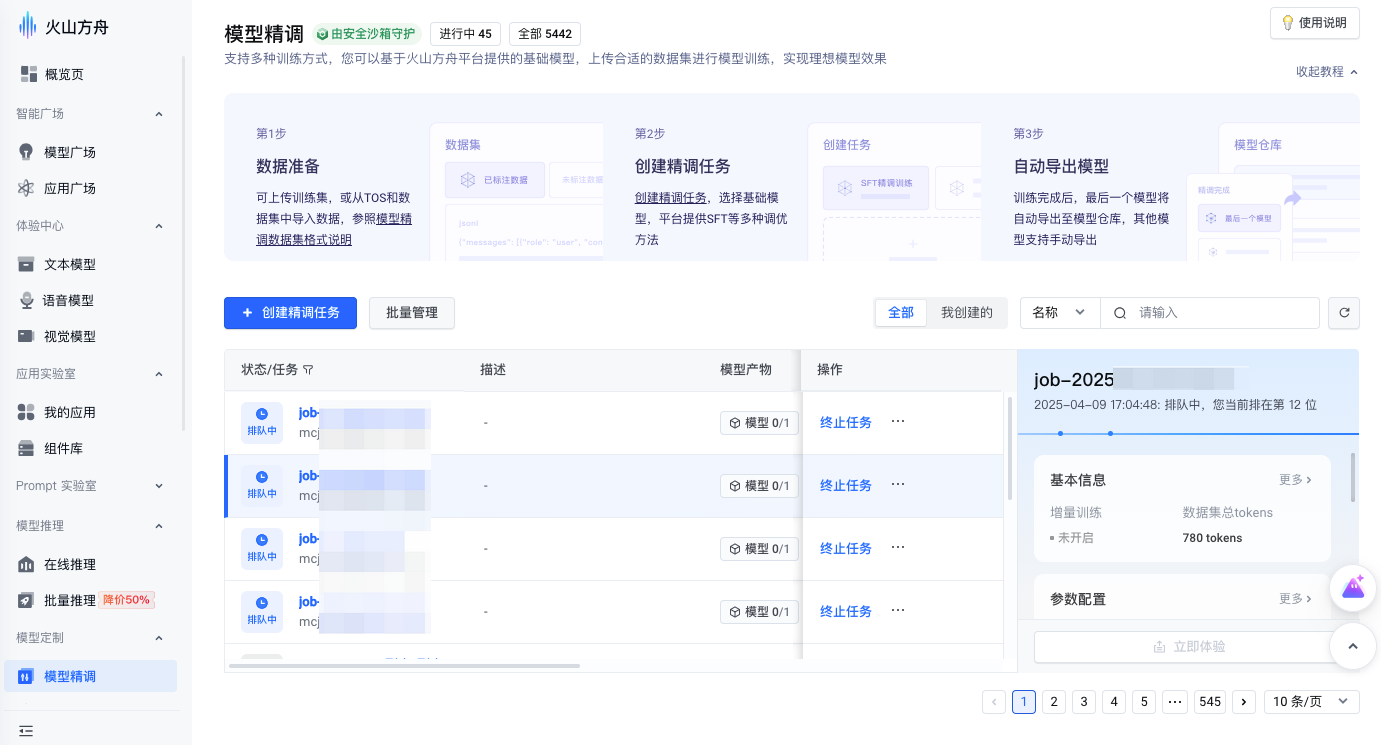Open 在线推理 in the sidebar
Screen dimensions: 1381x745
pos(70,565)
